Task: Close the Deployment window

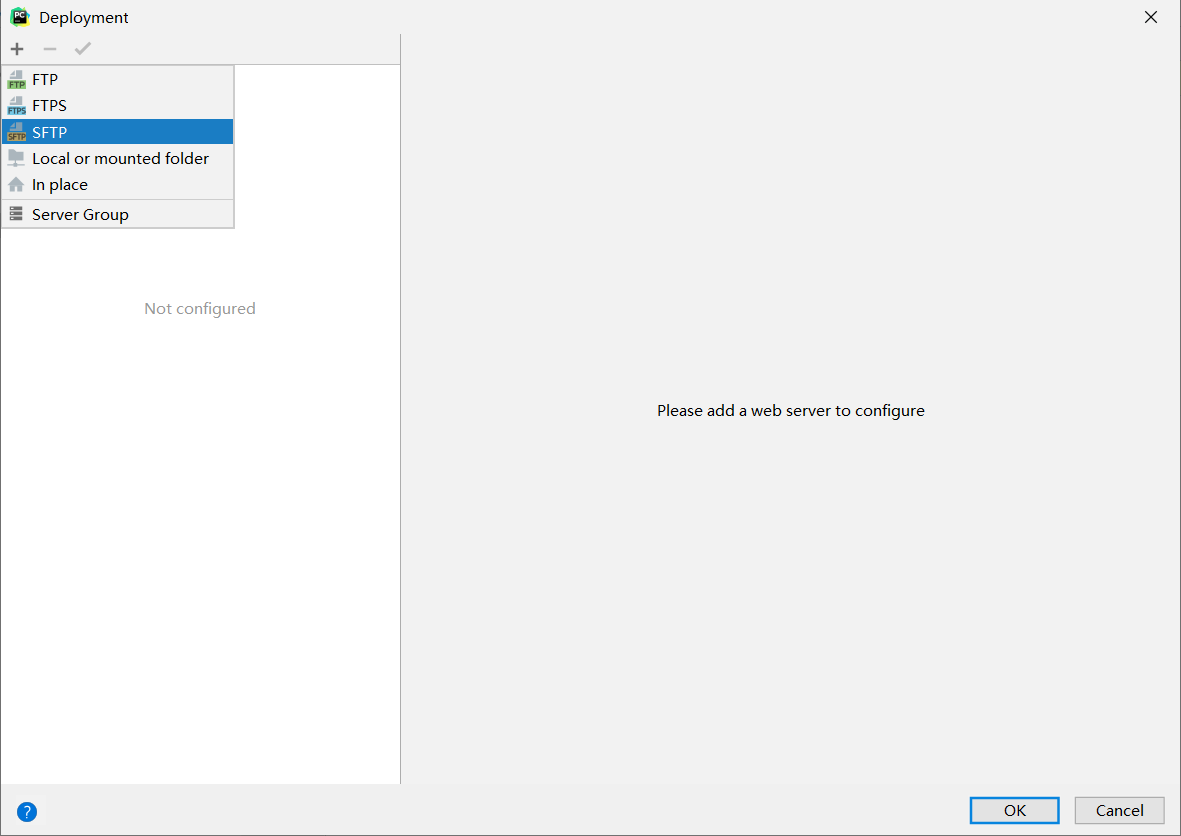Action: (x=1151, y=17)
